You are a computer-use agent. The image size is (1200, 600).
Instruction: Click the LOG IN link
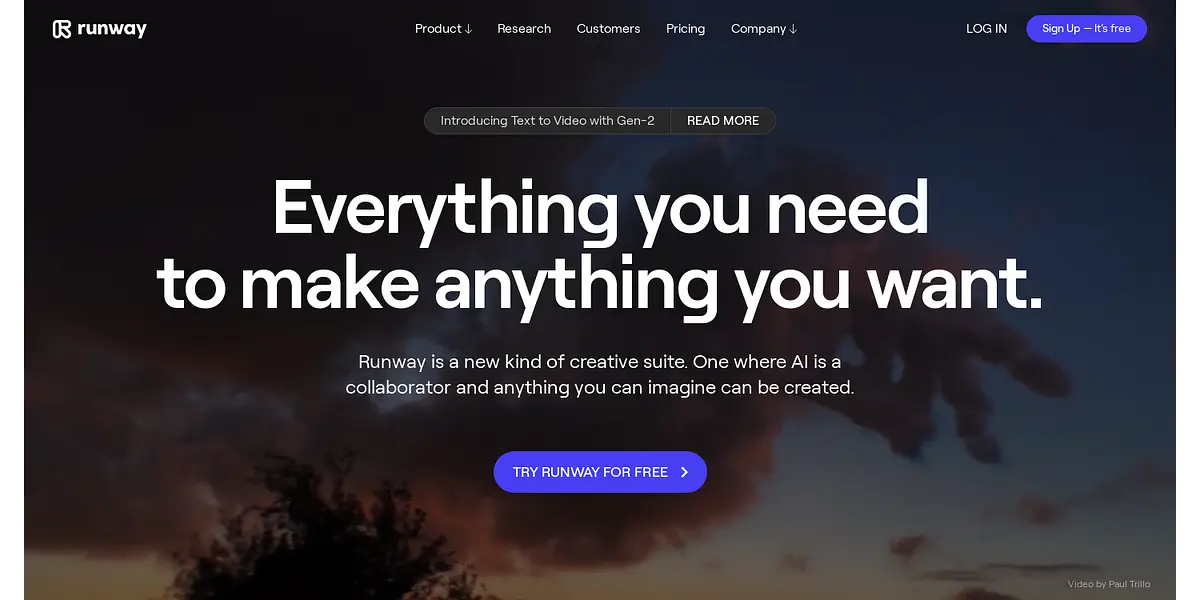point(986,29)
